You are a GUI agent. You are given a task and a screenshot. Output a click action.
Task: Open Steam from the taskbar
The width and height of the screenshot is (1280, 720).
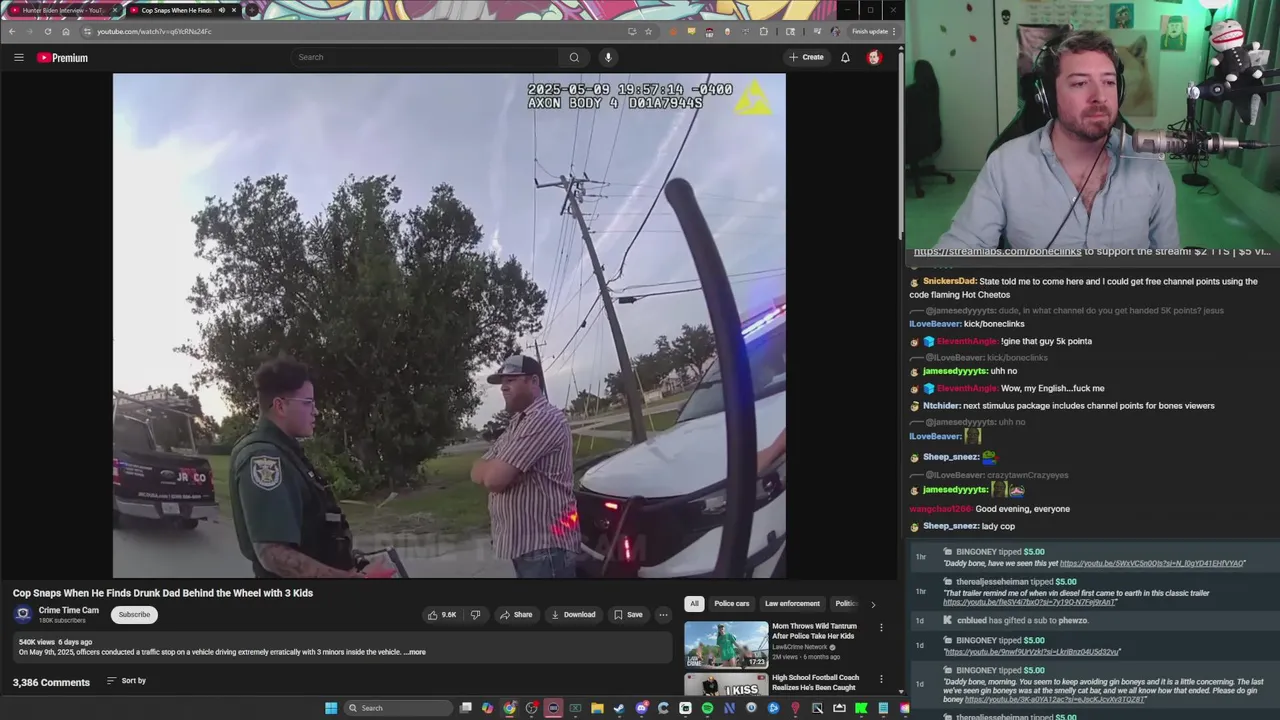point(619,708)
